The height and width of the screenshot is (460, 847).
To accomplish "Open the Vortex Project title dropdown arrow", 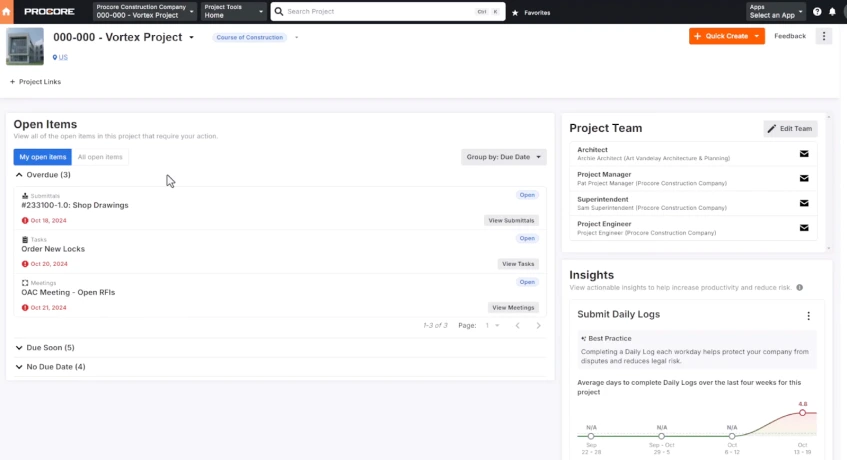I will point(191,38).
